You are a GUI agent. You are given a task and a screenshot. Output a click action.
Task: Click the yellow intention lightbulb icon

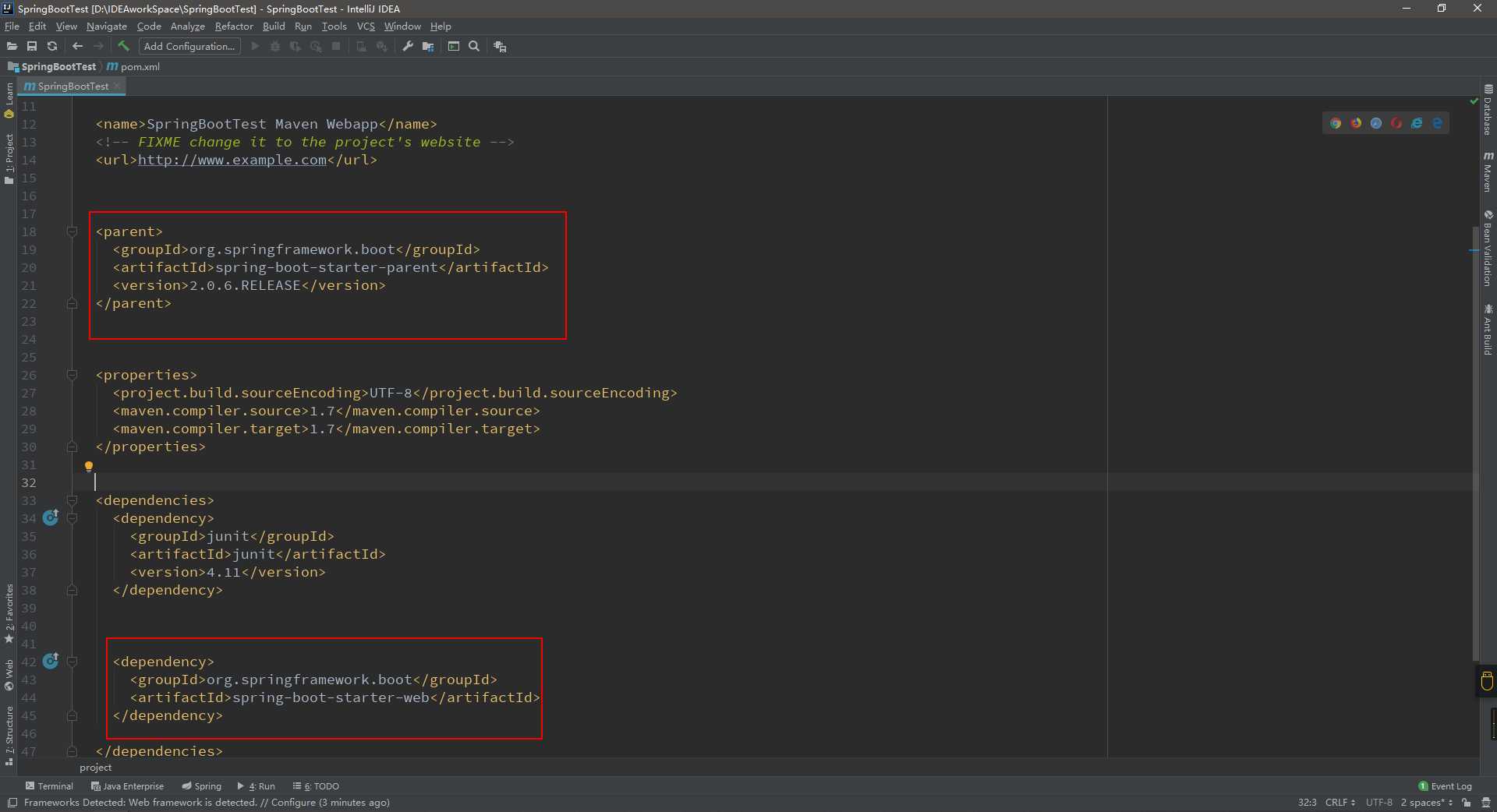(89, 467)
